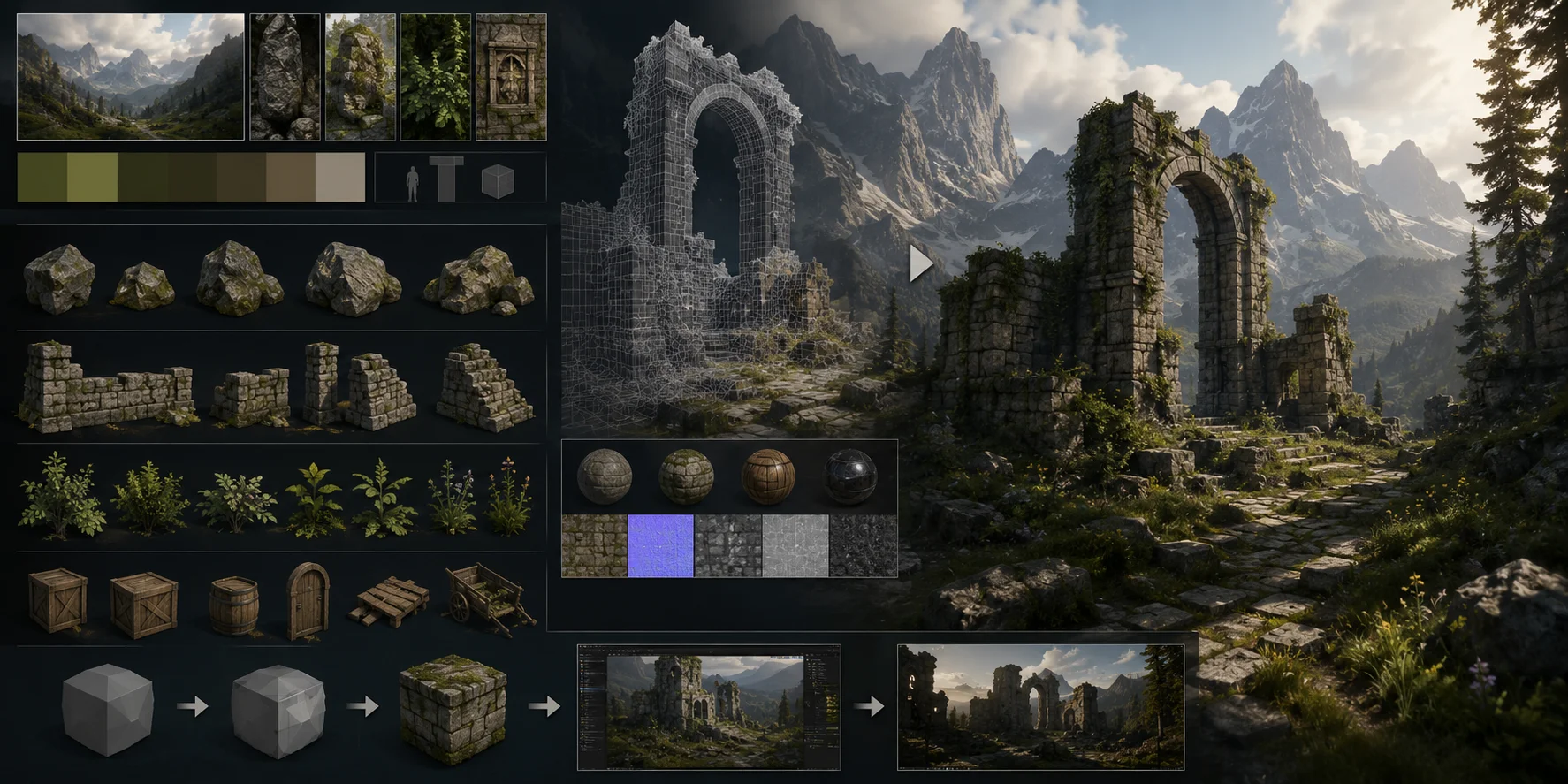Select the tall narrow stone pillar wall asset

(x=321, y=383)
